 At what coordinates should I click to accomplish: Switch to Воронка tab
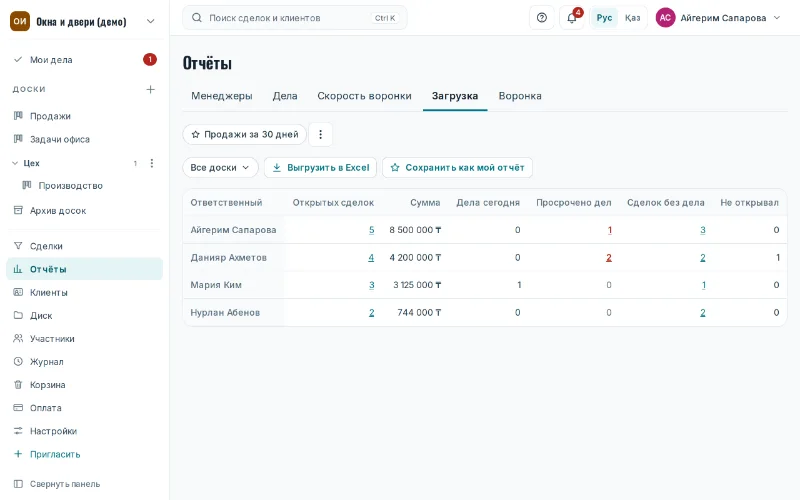tap(520, 96)
